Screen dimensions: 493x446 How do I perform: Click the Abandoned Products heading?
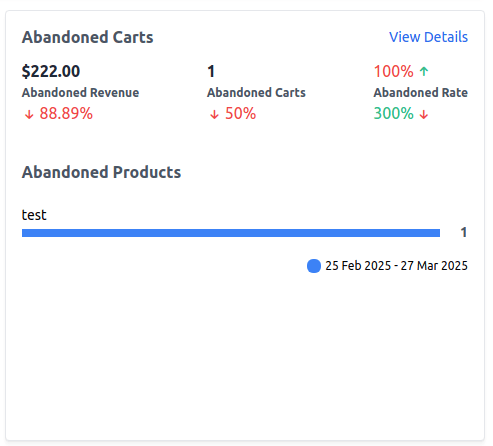point(101,172)
